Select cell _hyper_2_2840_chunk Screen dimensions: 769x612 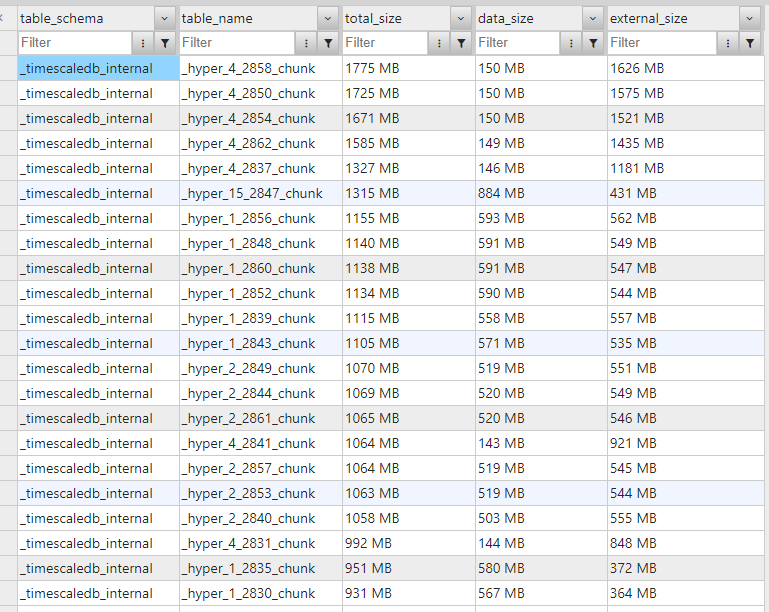point(261,518)
